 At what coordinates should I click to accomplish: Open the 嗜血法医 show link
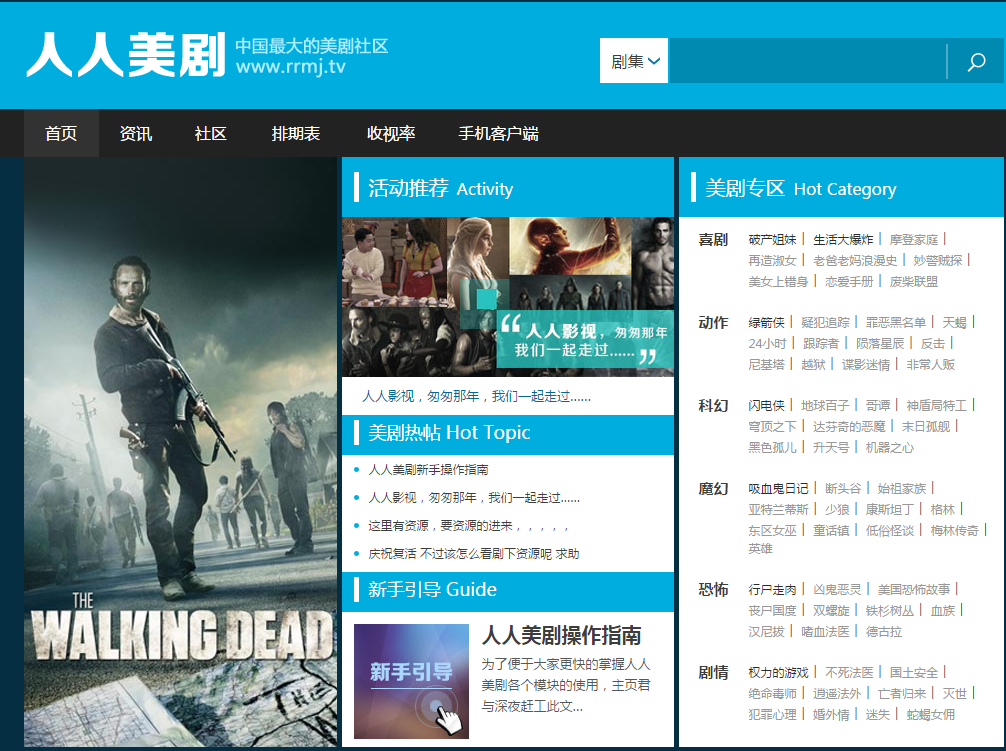coord(825,632)
